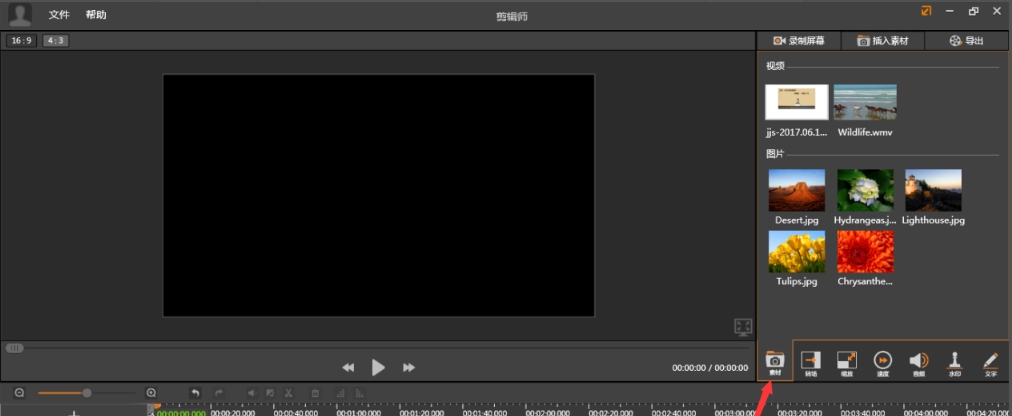Select the Hydrangeas image thumbnail
Image resolution: width=1012 pixels, height=416 pixels.
tap(865, 190)
